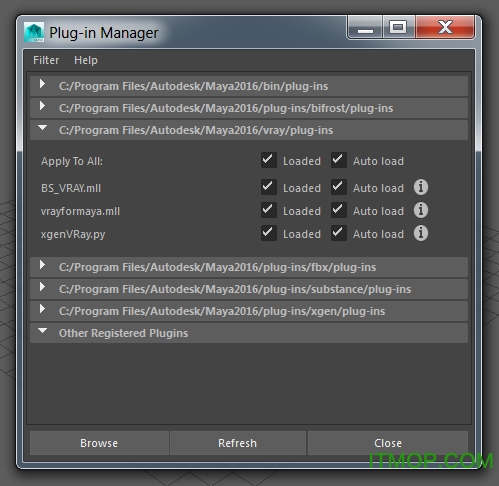The height and width of the screenshot is (486, 499).
Task: Uncheck Loaded for Apply To All
Action: click(269, 160)
